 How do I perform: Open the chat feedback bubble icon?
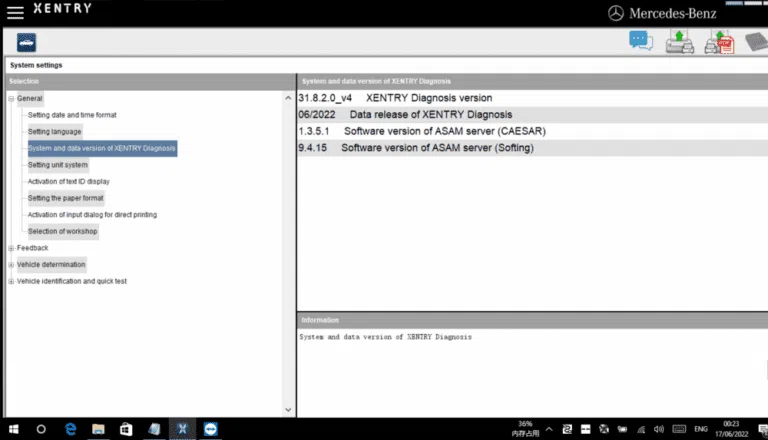pyautogui.click(x=640, y=41)
